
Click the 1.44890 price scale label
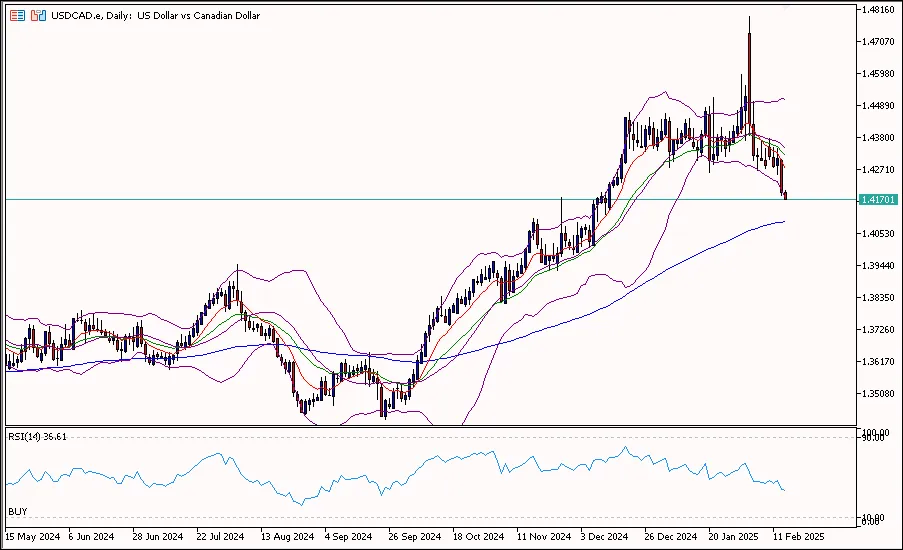coord(876,105)
